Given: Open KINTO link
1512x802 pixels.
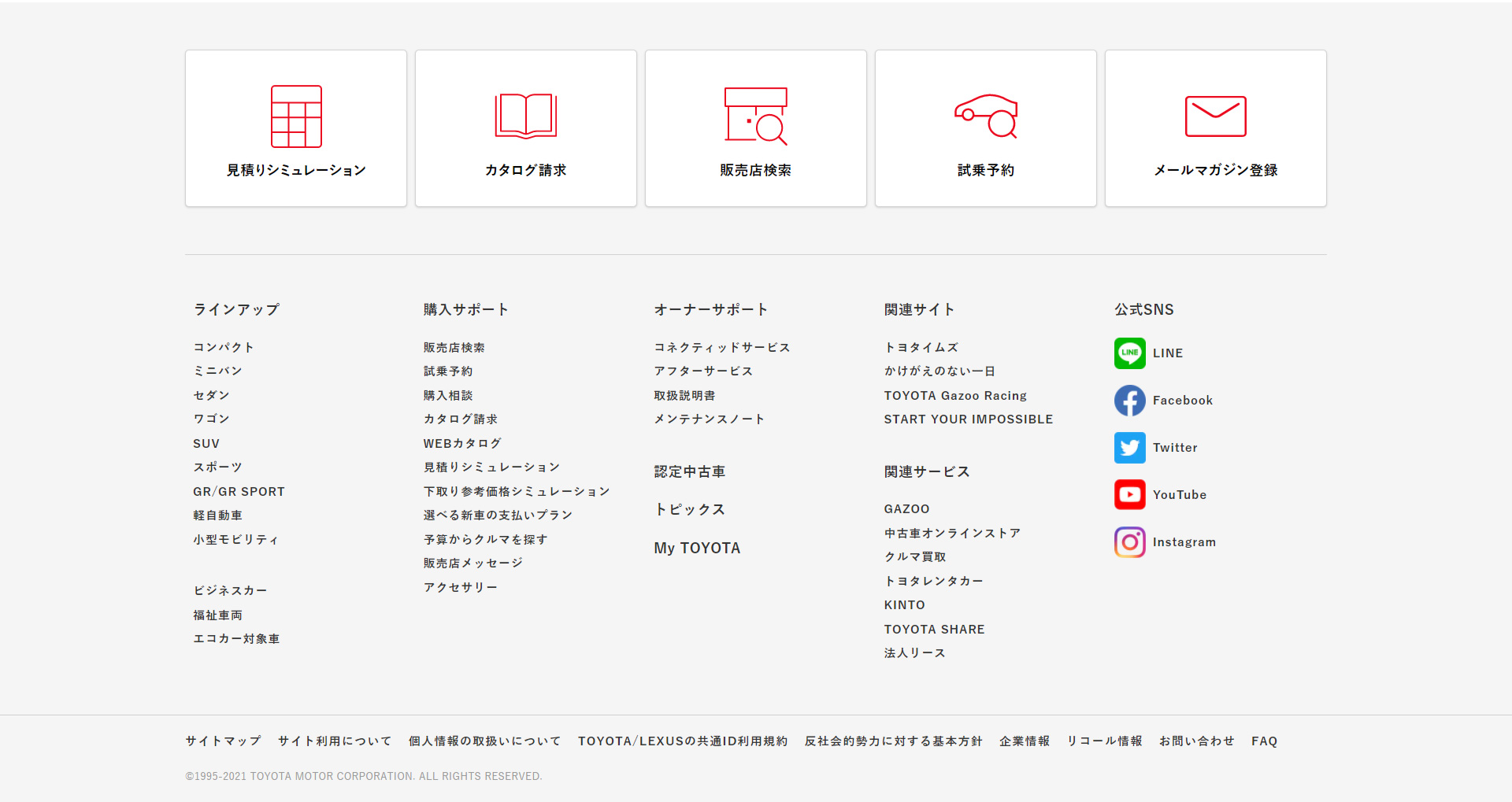Looking at the screenshot, I should pos(905,605).
